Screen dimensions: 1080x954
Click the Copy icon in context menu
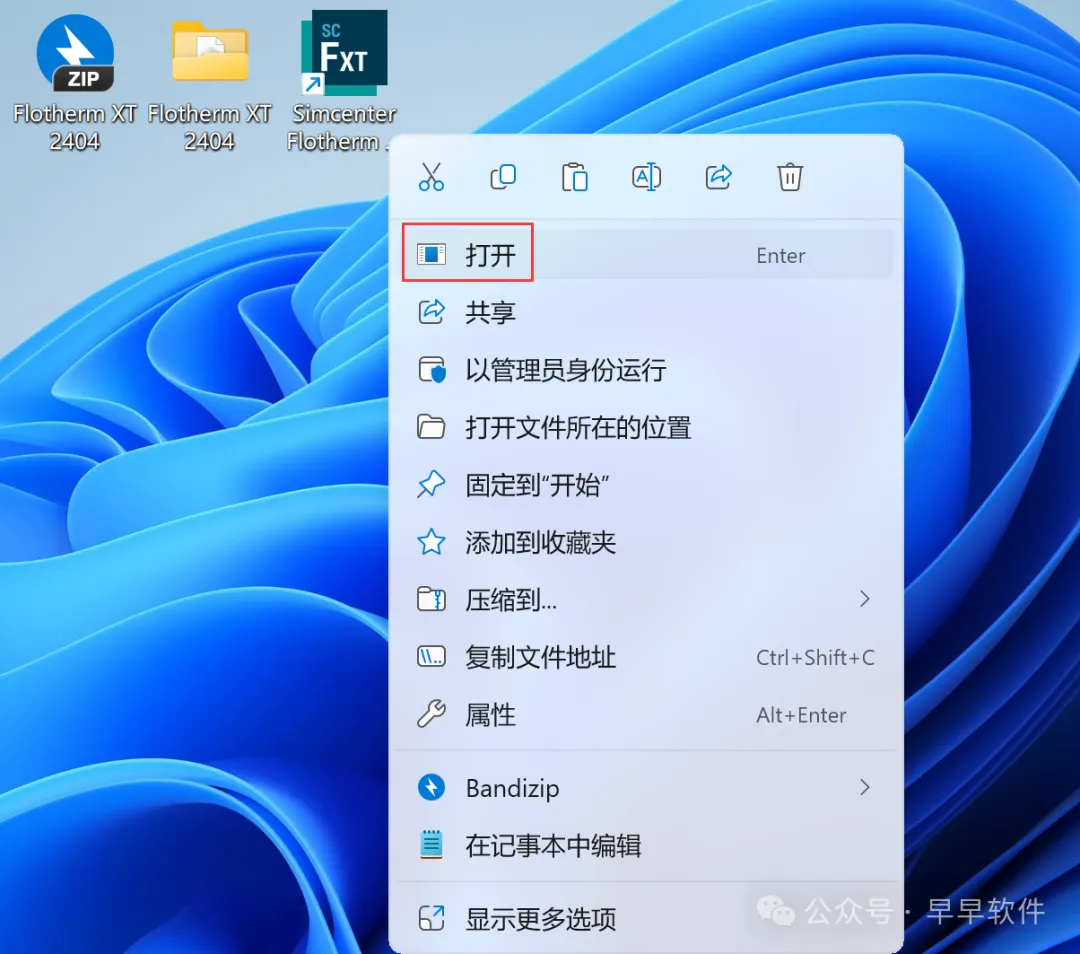click(503, 177)
